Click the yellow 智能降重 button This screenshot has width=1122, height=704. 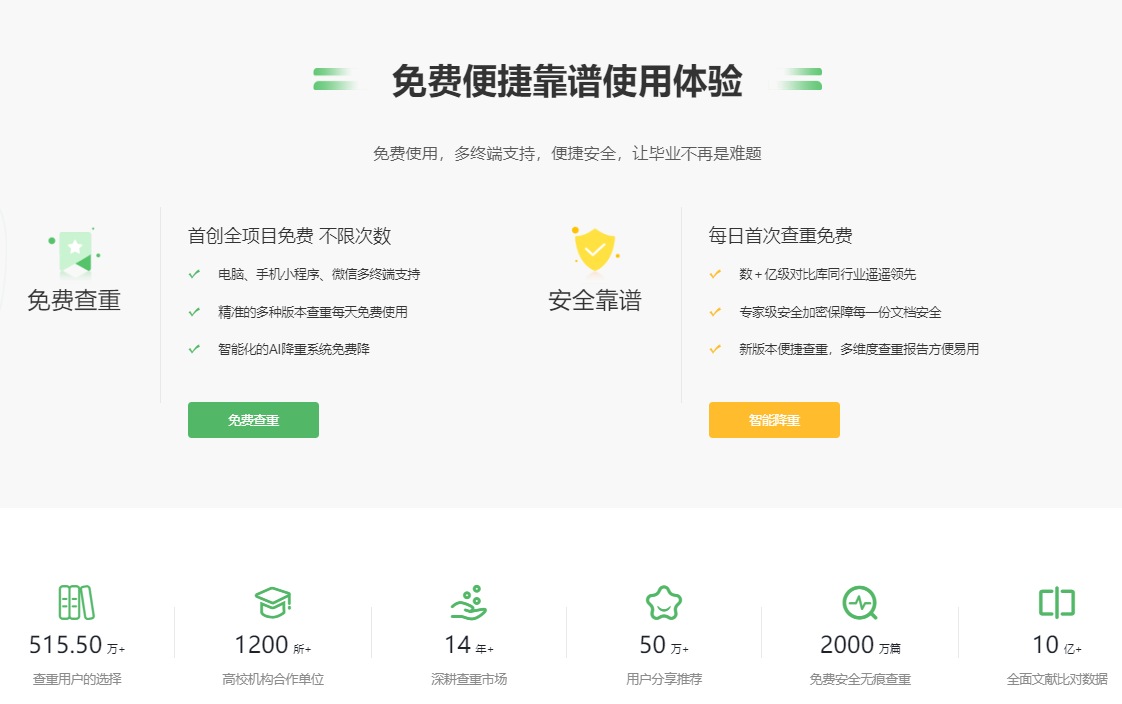coord(774,420)
